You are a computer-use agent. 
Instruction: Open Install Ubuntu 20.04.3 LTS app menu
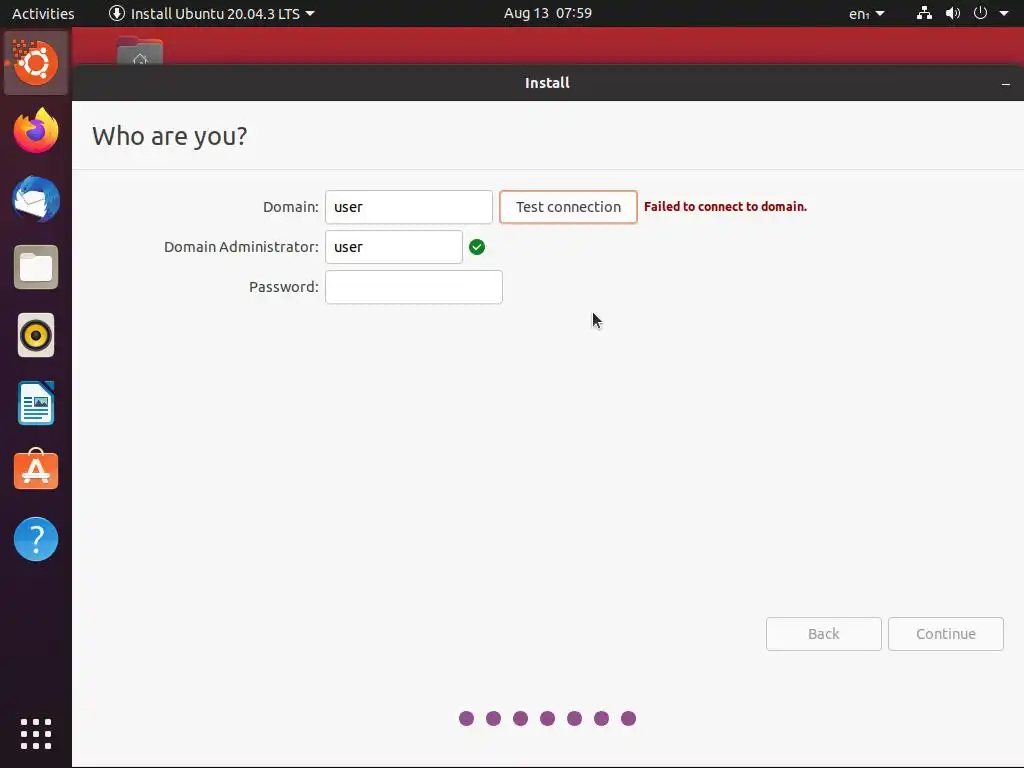point(212,13)
